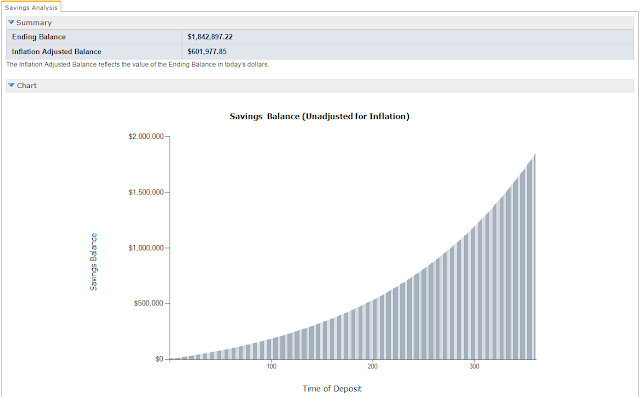Click the 200 x-axis tick label
This screenshot has width=640, height=397.
tap(372, 366)
